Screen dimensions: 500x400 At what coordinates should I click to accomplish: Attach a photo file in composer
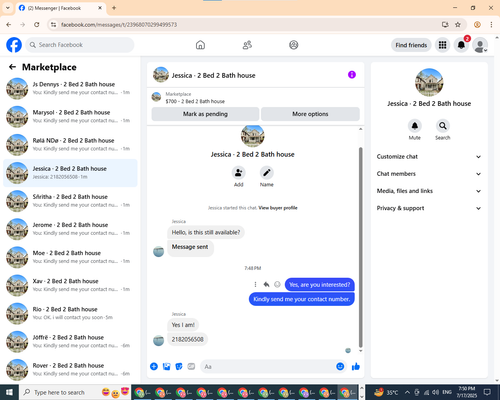[166, 367]
